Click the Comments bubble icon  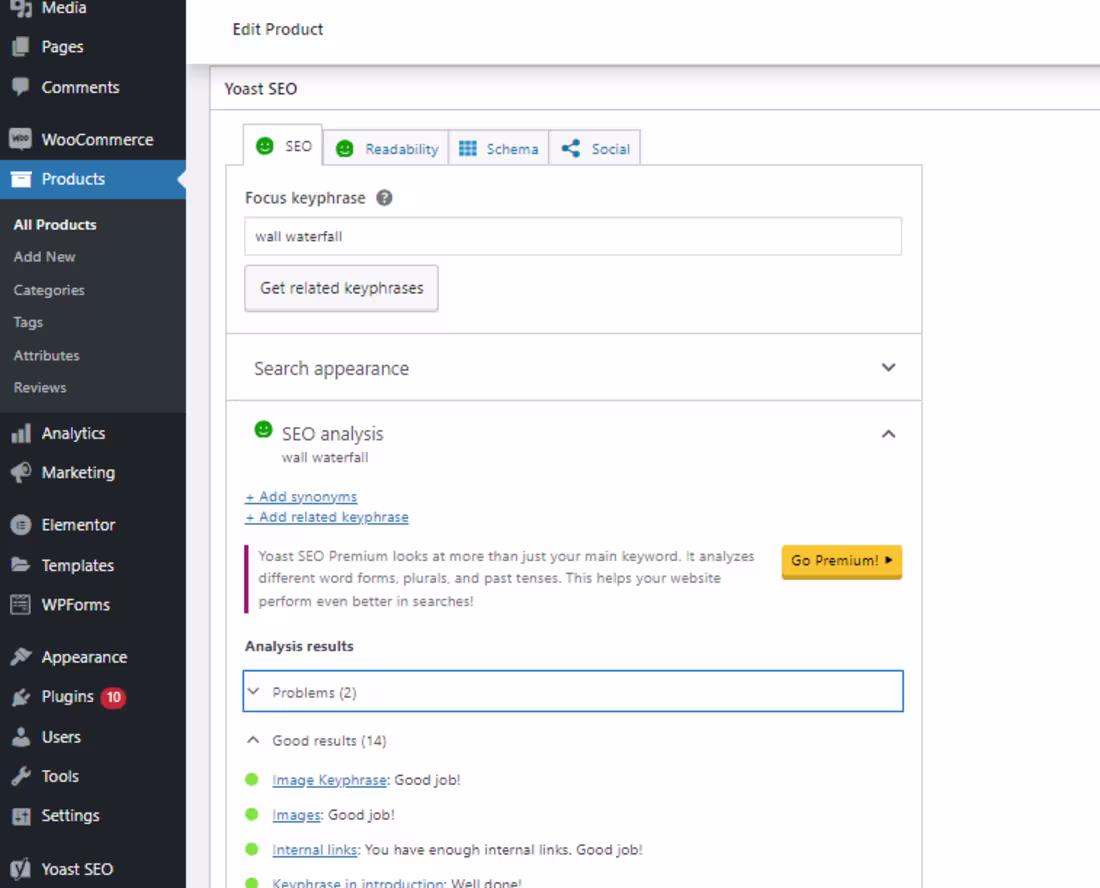pyautogui.click(x=21, y=87)
